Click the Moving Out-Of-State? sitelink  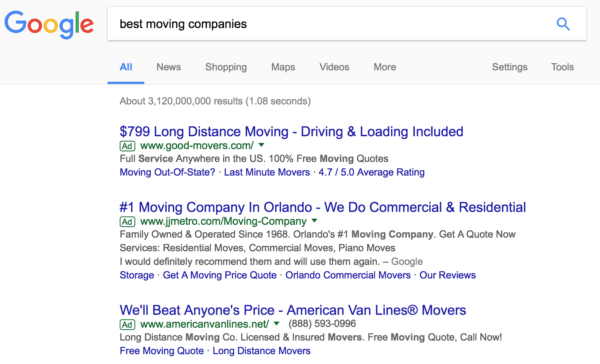167,172
